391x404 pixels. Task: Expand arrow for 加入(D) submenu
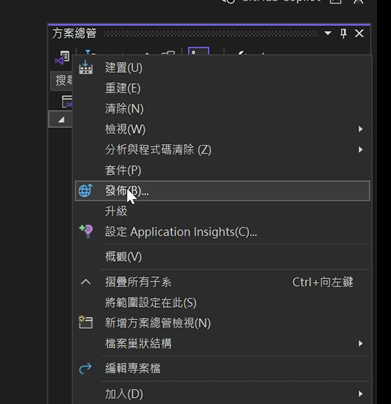pos(360,394)
